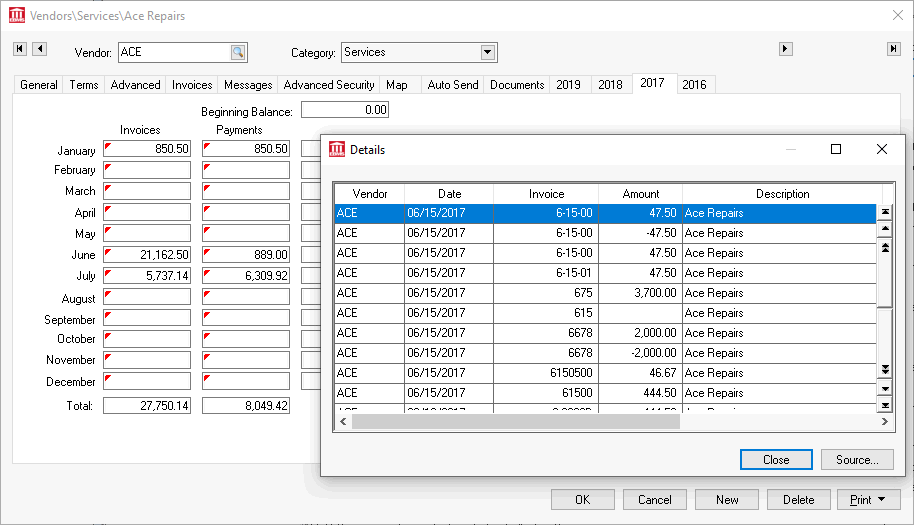Jump to bottom of Details grid icon
914x525 pixels.
pyautogui.click(x=885, y=406)
